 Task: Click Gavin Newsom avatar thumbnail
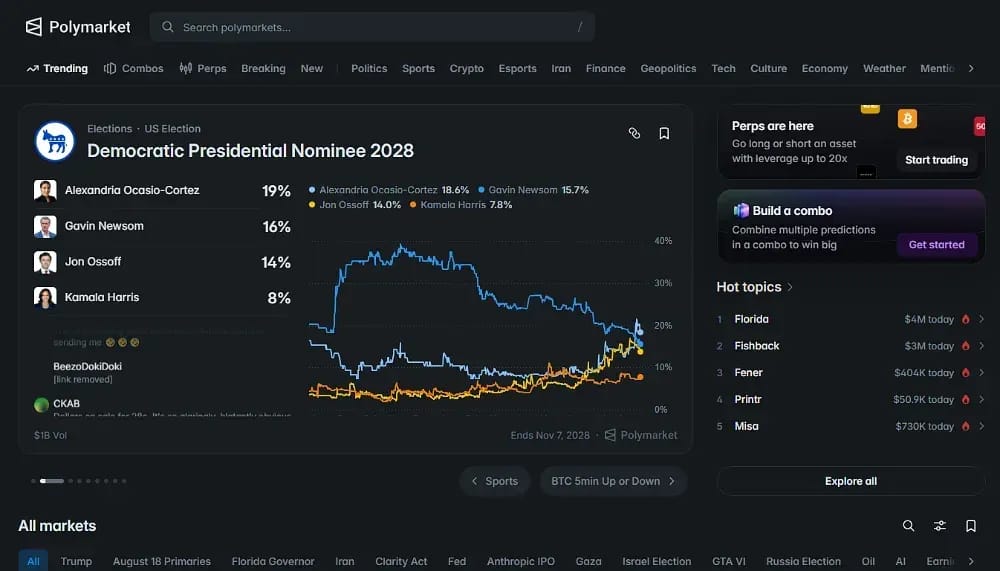(45, 226)
